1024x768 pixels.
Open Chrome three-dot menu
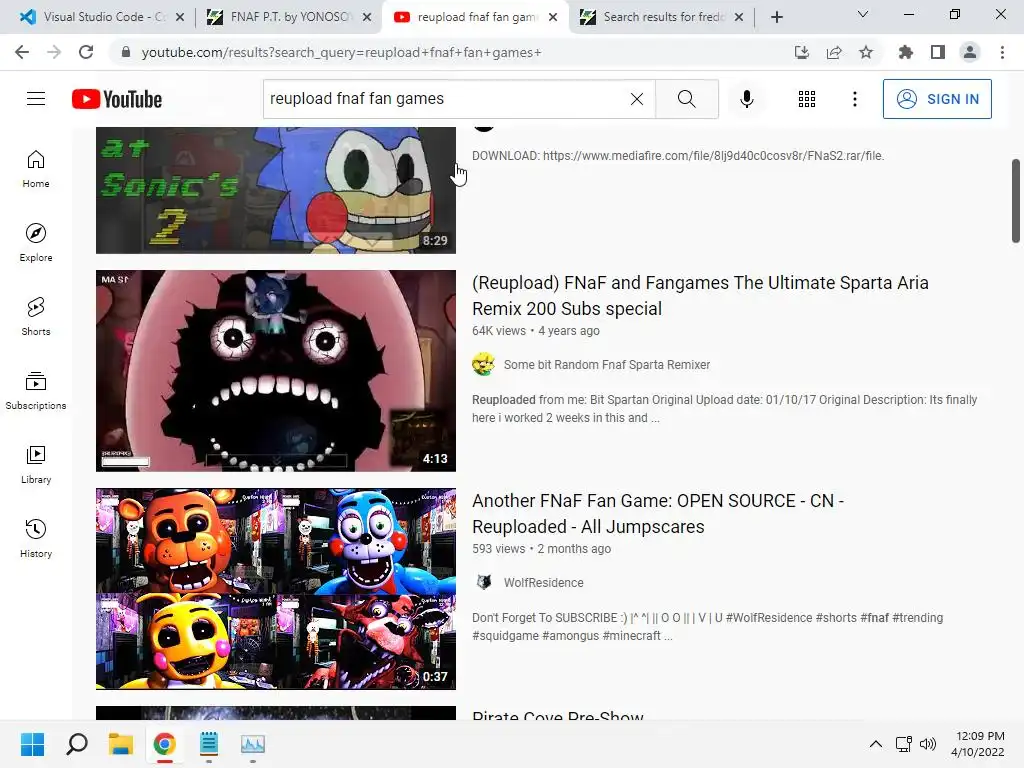point(1002,52)
